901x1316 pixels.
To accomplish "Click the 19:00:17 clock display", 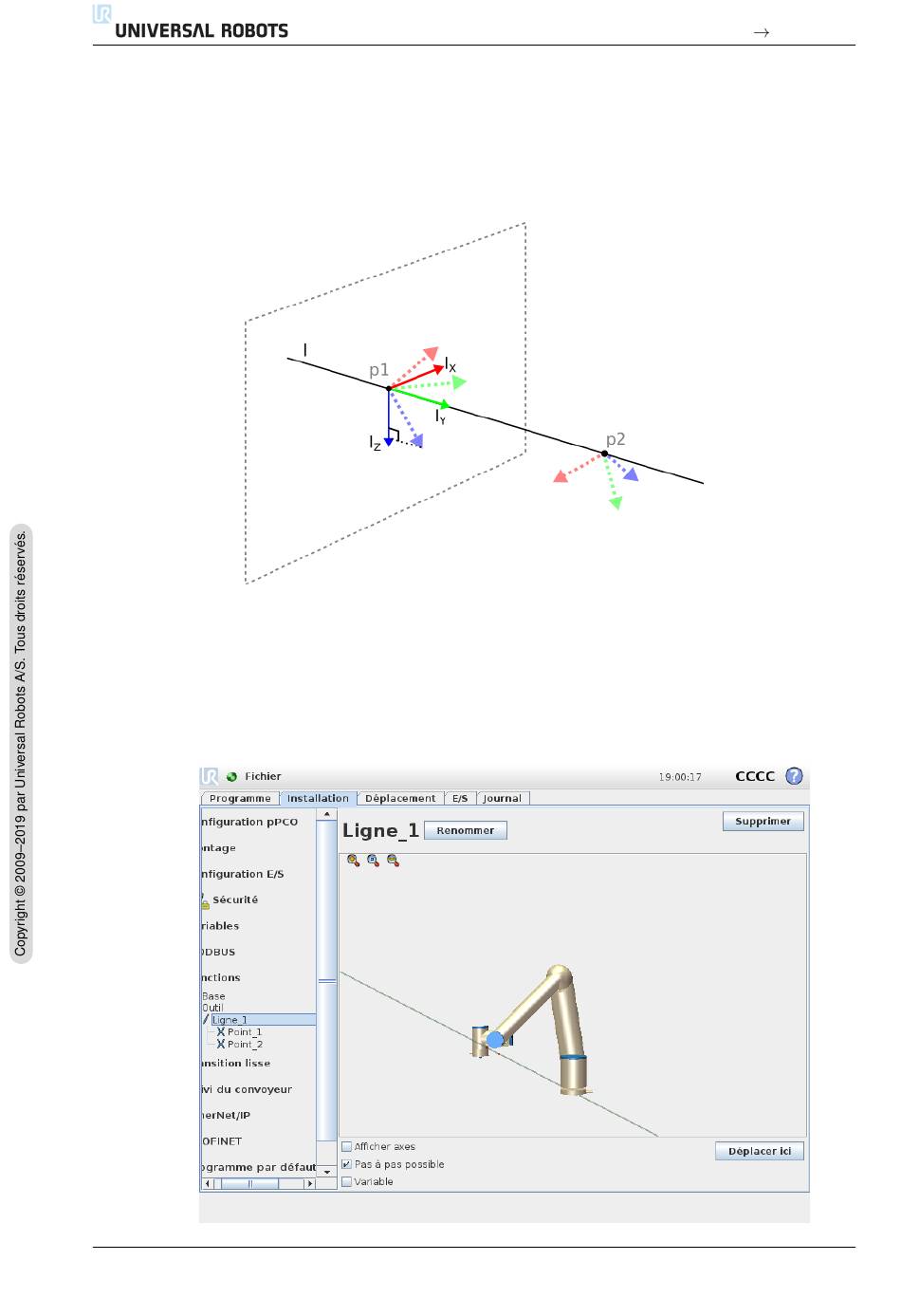I will coord(680,777).
